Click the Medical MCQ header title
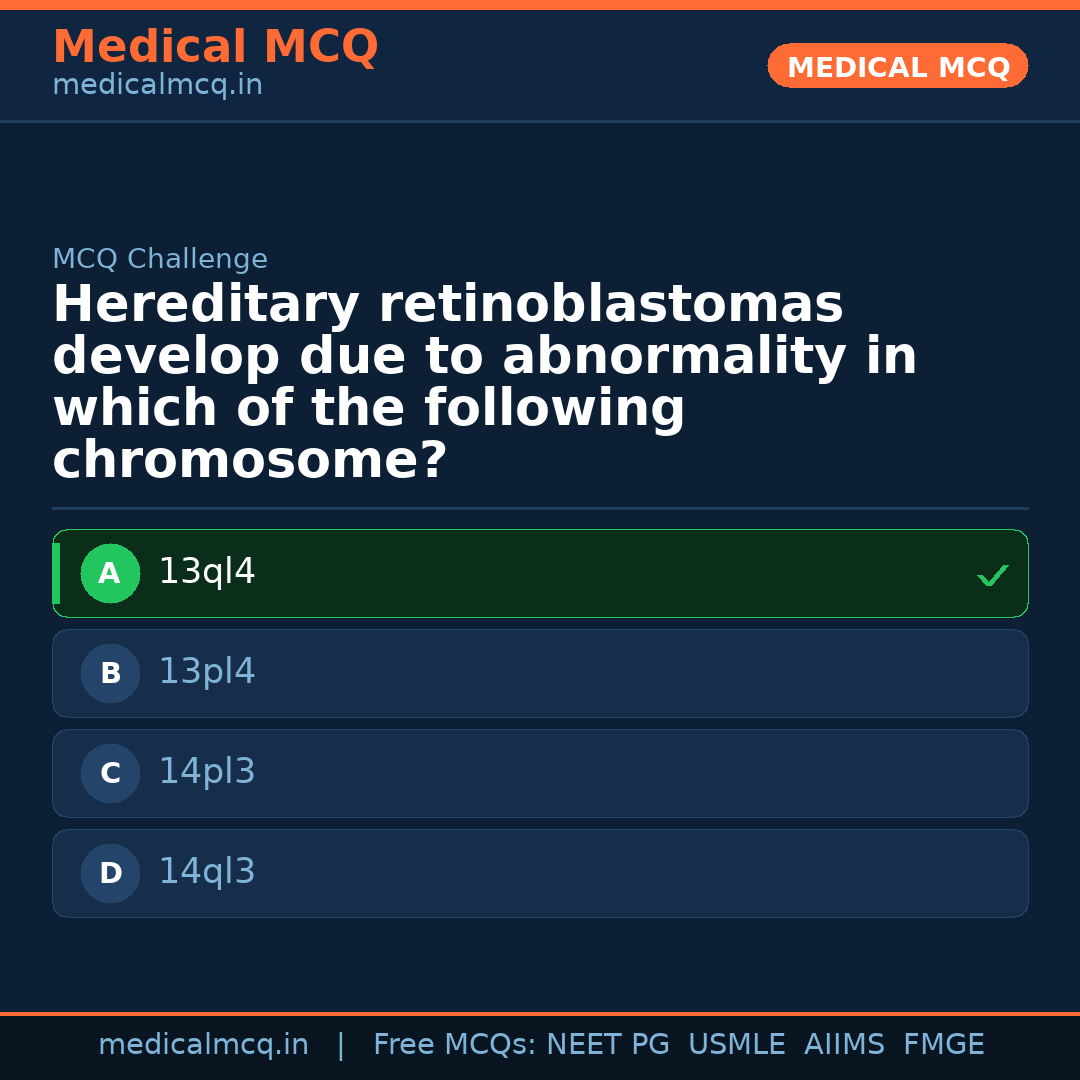 click(215, 47)
